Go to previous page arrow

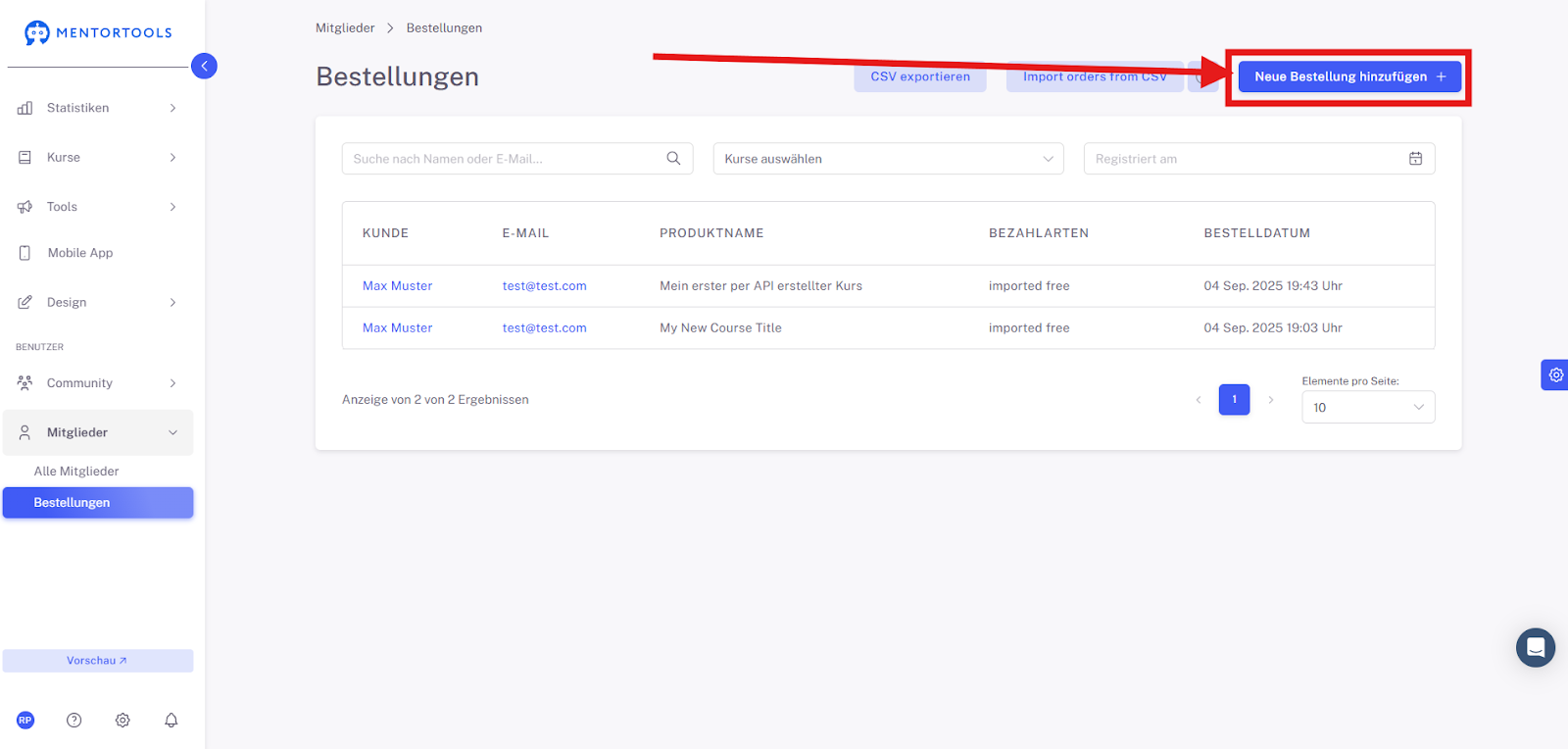(1199, 399)
